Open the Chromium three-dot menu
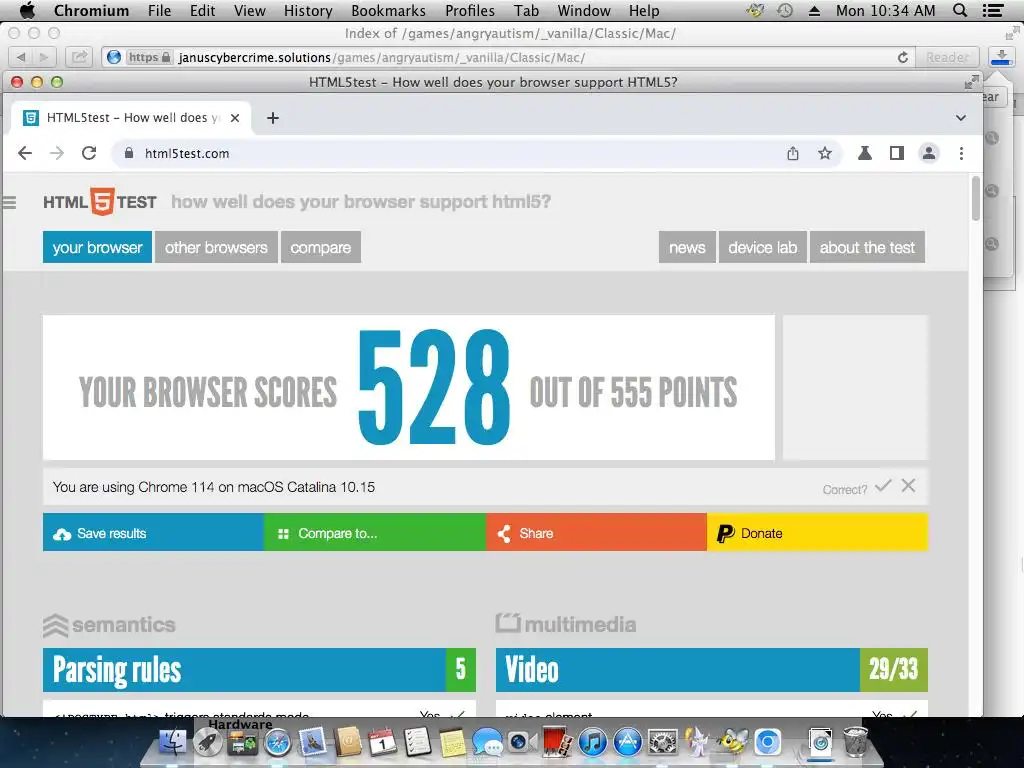 961,153
